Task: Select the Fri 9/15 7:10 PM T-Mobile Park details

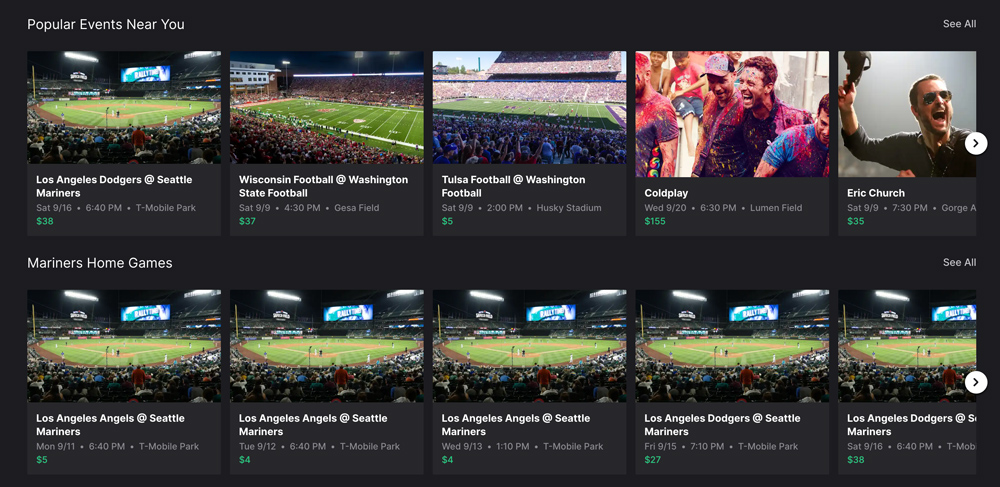Action: click(x=722, y=446)
